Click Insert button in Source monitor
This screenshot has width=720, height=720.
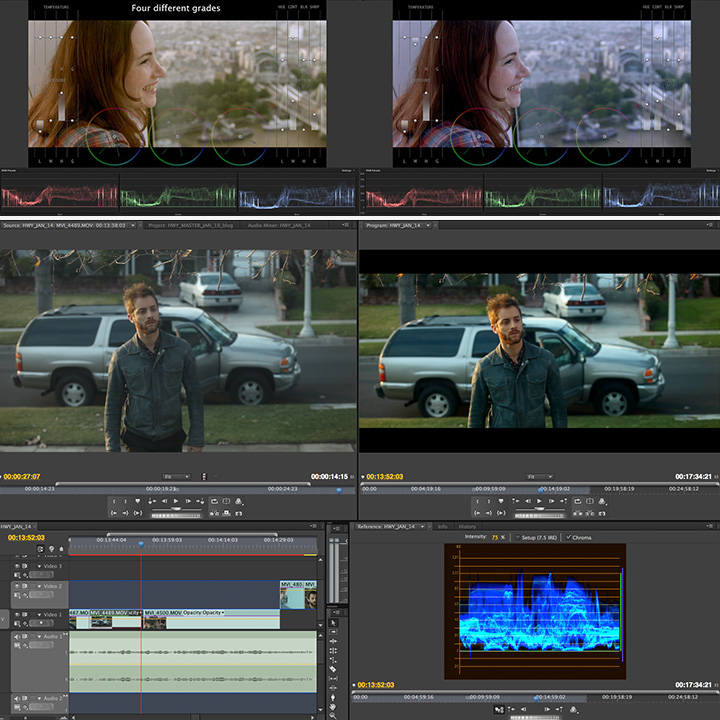click(x=214, y=513)
